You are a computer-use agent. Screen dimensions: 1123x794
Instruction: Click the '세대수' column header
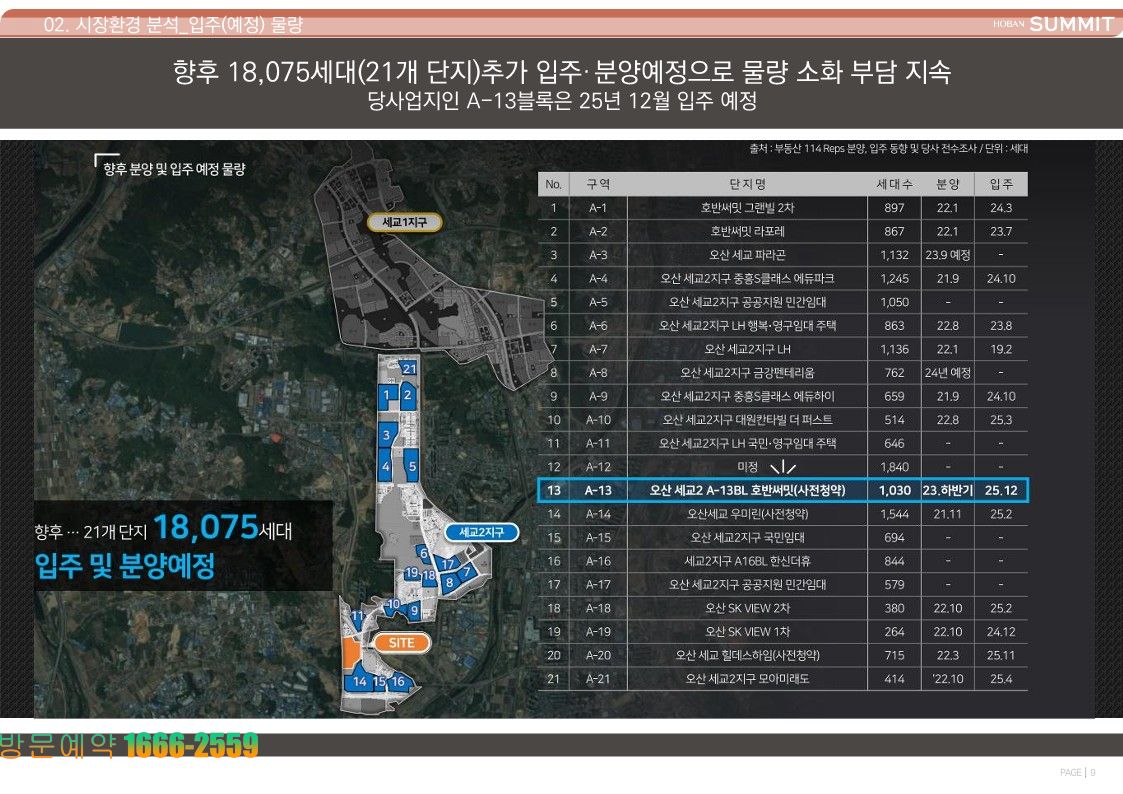[895, 184]
